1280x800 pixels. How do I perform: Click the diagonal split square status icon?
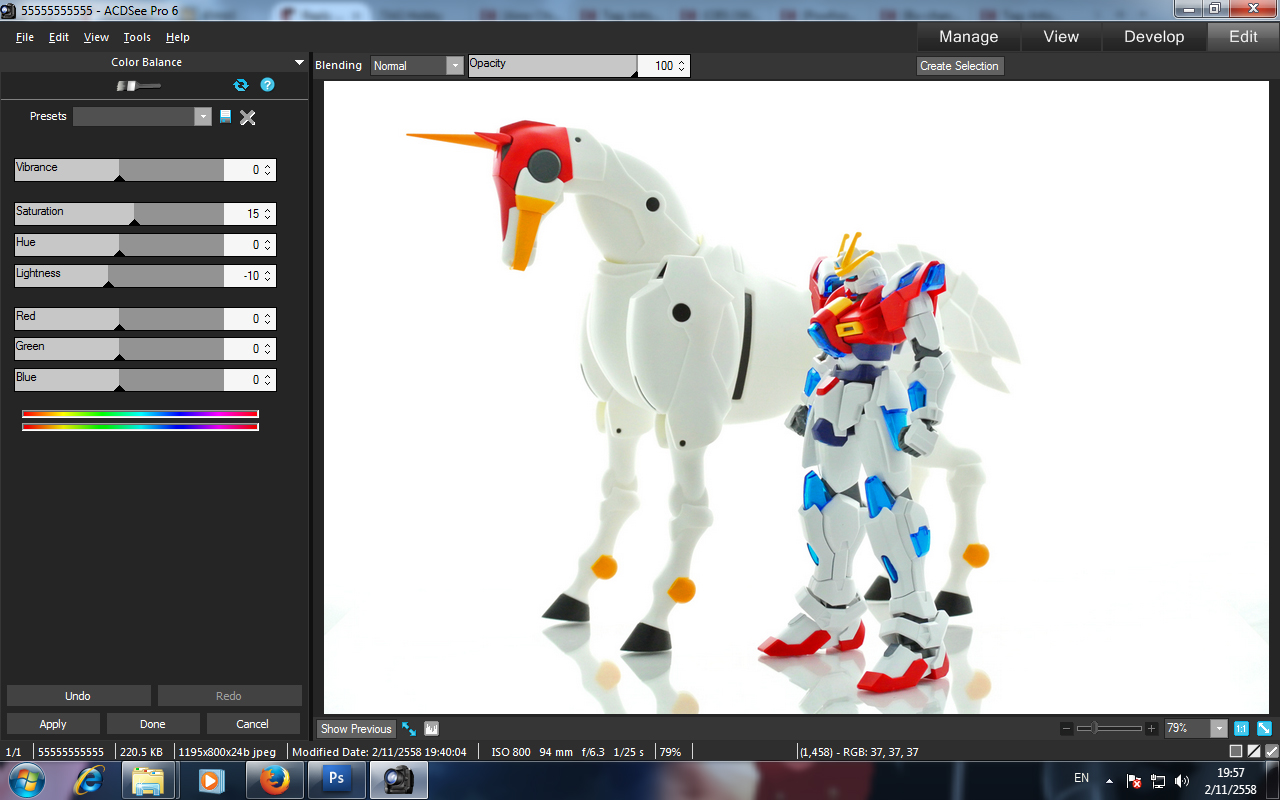(1254, 751)
